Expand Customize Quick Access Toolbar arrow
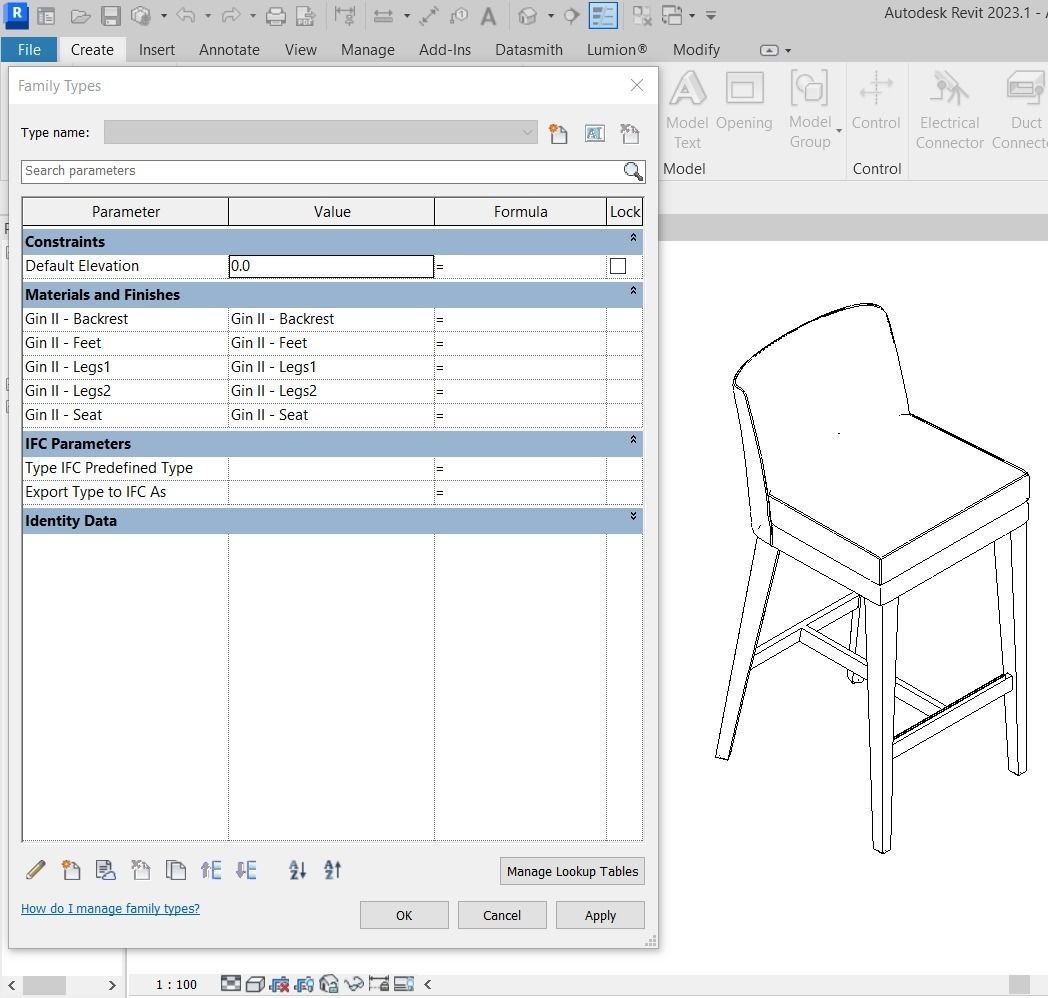1048x998 pixels. coord(711,15)
